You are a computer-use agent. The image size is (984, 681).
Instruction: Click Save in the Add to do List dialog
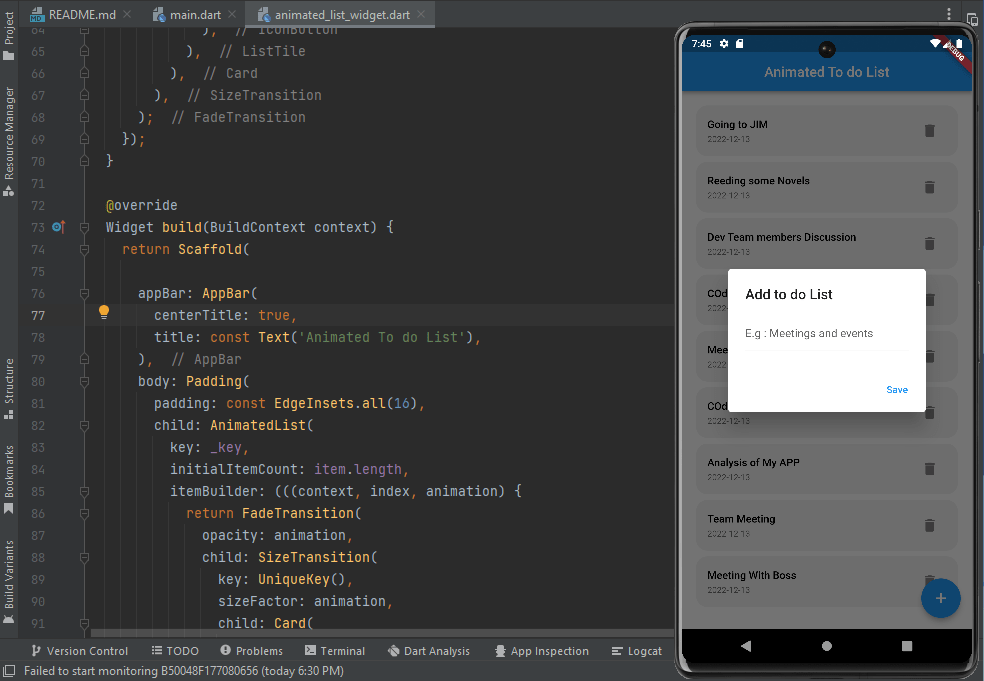(x=897, y=390)
